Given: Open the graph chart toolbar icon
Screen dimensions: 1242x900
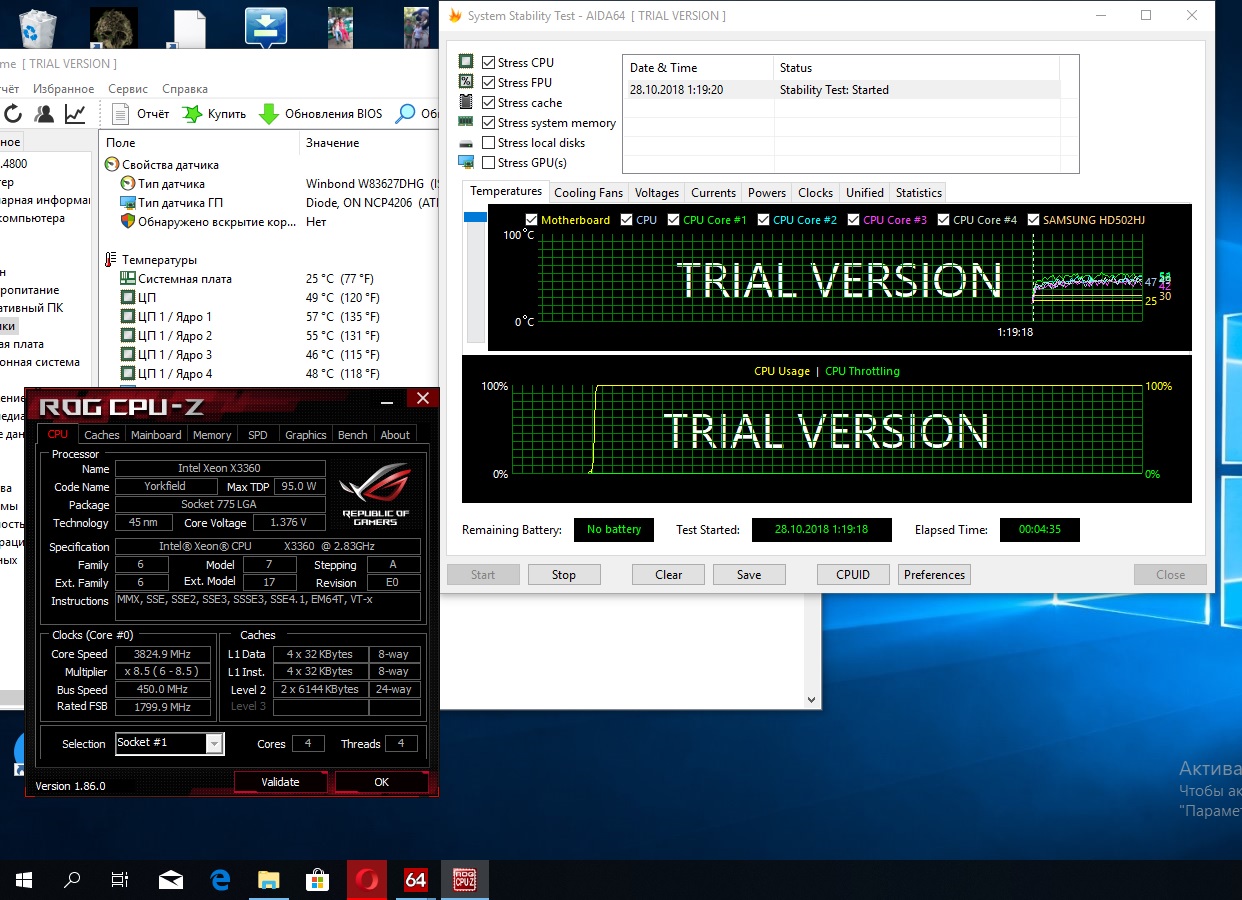Looking at the screenshot, I should click(x=75, y=114).
